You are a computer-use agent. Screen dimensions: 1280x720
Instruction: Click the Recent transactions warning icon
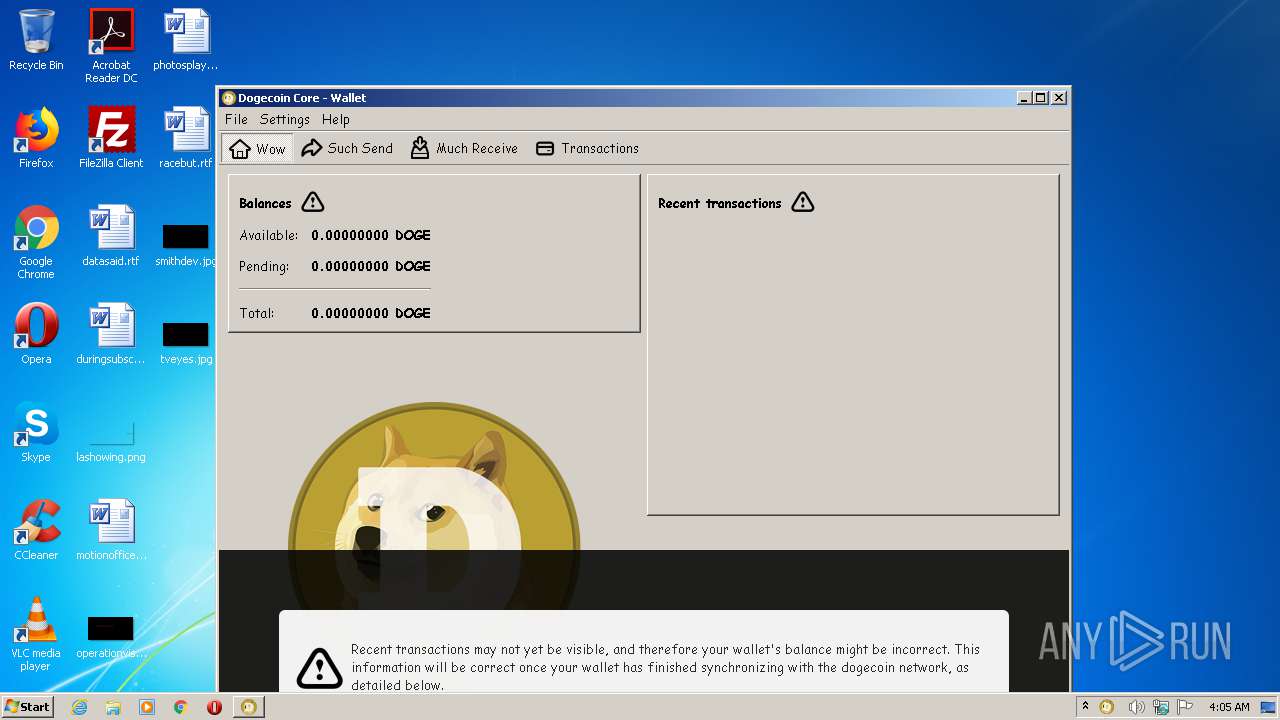click(803, 203)
